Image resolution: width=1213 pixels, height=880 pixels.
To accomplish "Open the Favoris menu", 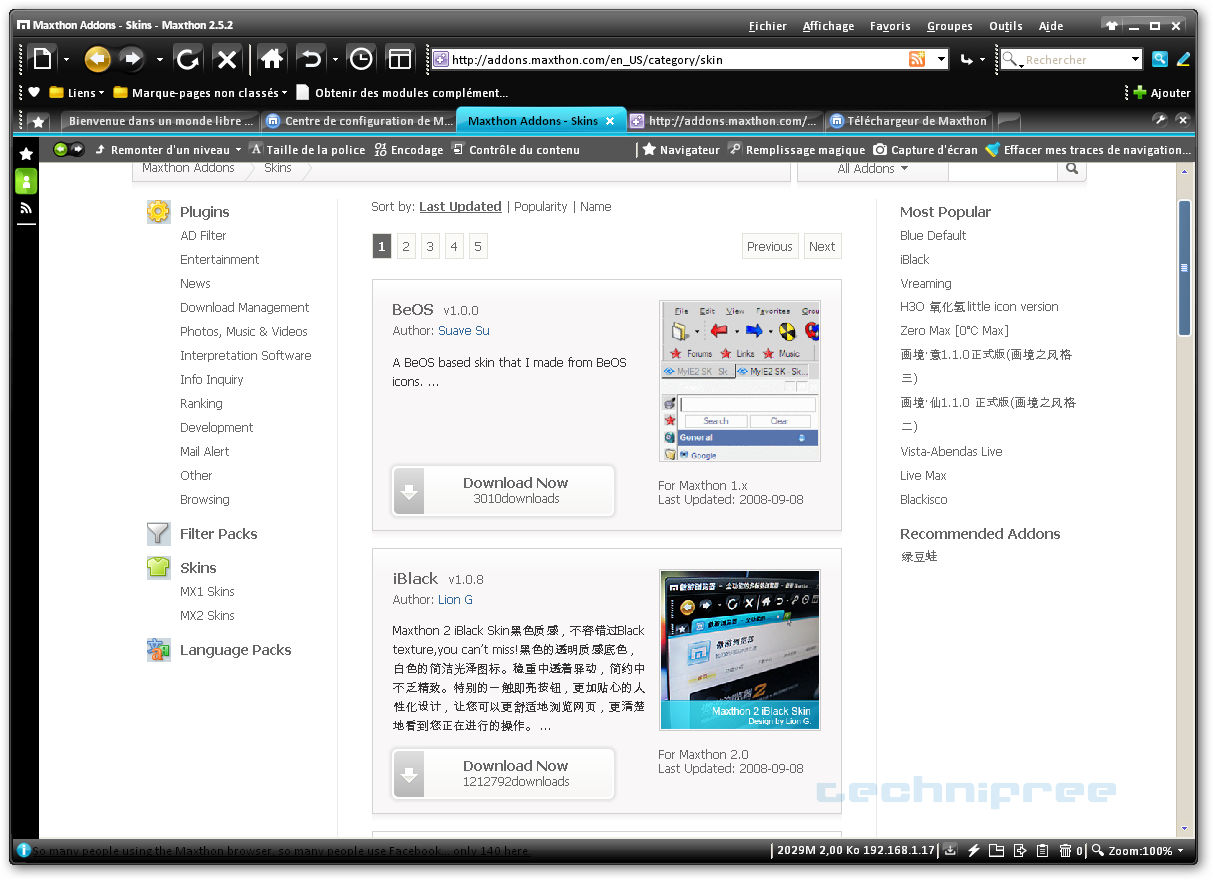I will 889,26.
